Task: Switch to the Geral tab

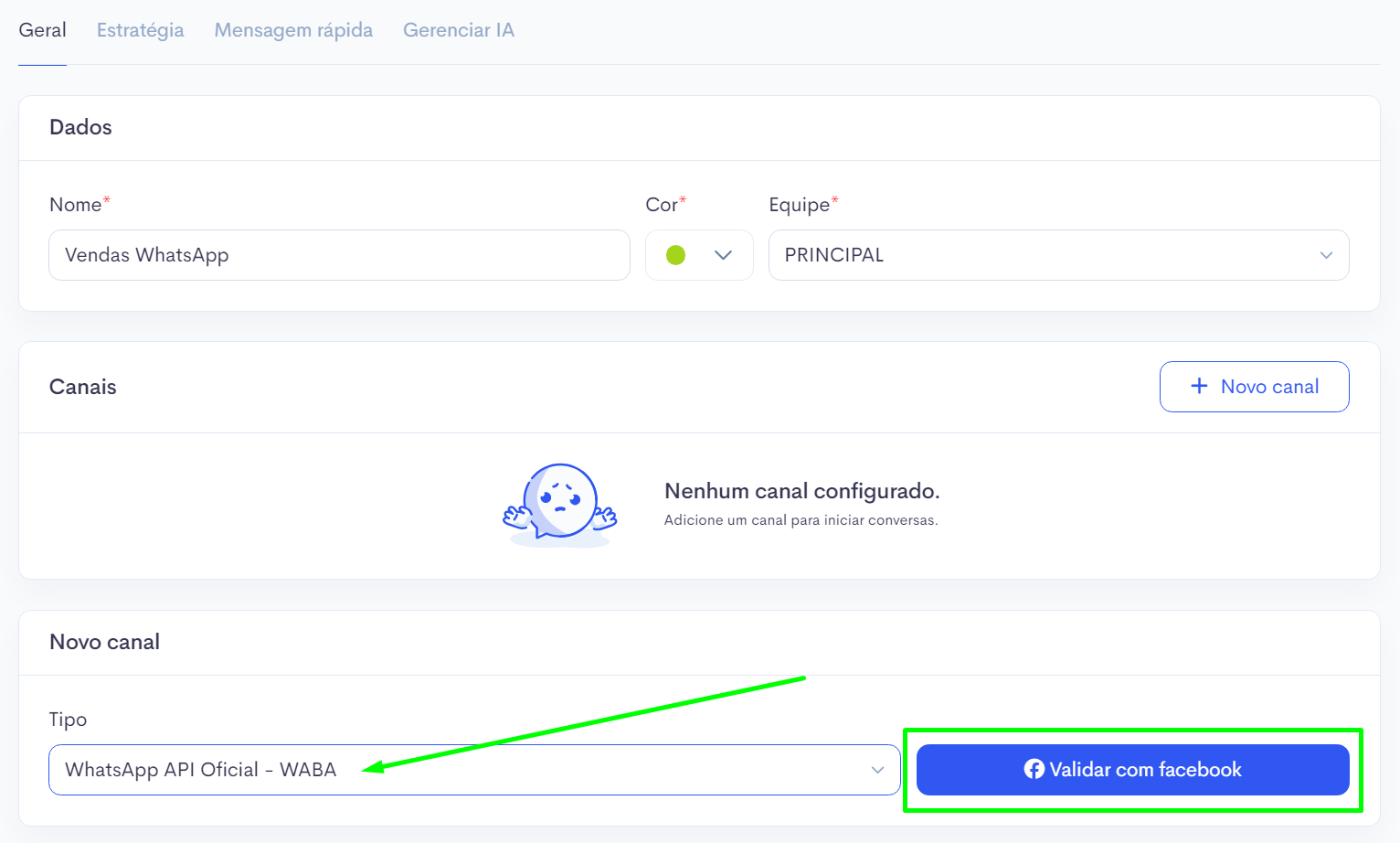Action: [42, 30]
